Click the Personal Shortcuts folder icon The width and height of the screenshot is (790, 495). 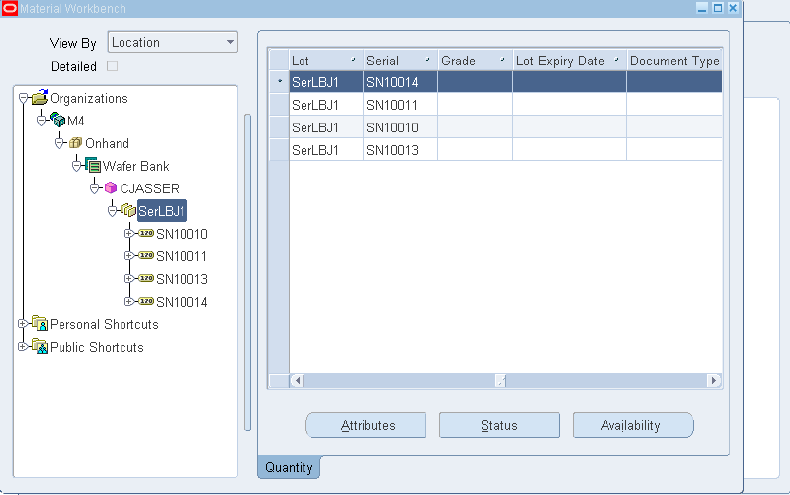point(40,323)
